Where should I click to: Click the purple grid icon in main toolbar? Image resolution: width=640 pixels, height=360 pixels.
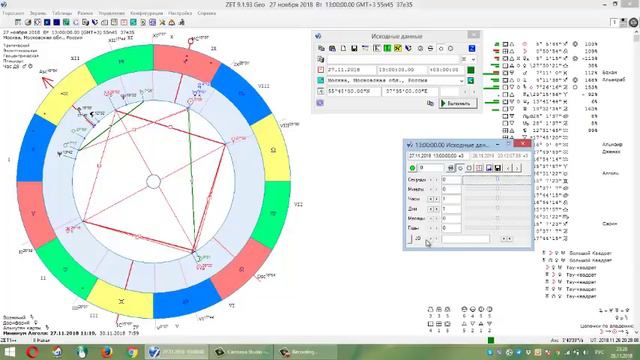pos(153,22)
